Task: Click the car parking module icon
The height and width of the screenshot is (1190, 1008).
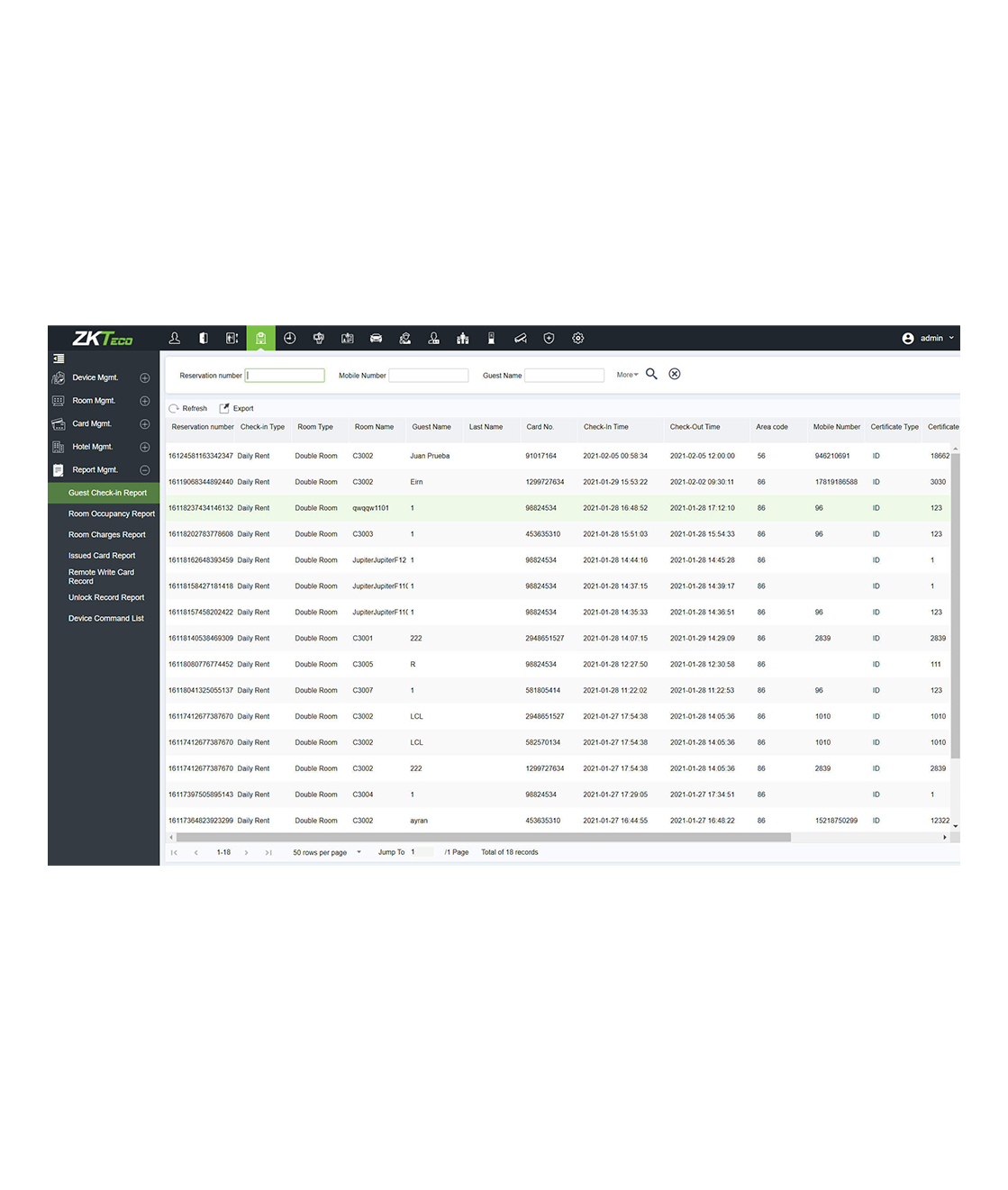Action: pyautogui.click(x=377, y=338)
